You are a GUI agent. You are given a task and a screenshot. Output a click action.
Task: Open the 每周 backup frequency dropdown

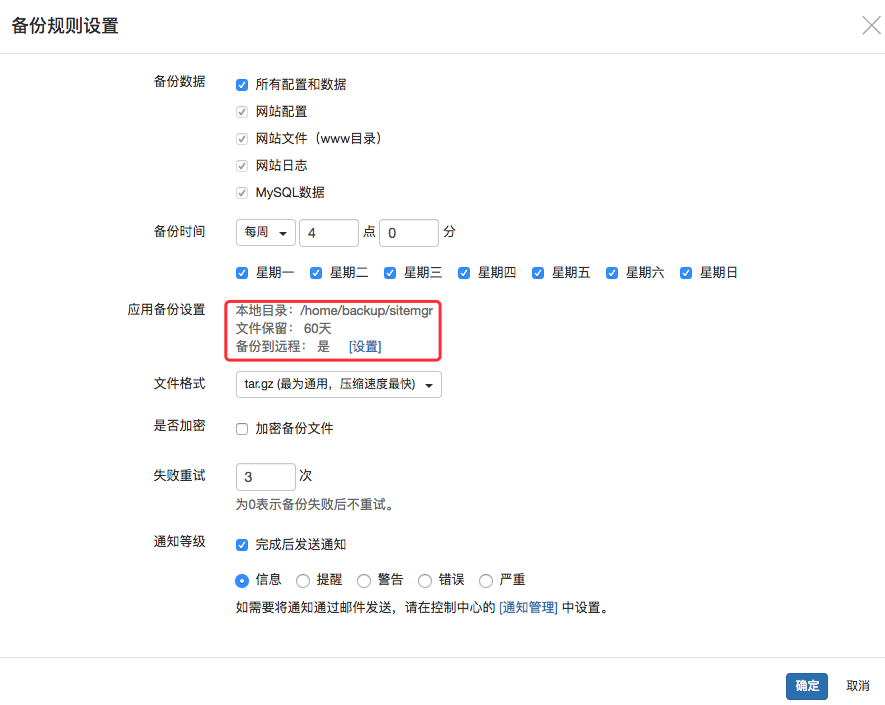tap(266, 233)
